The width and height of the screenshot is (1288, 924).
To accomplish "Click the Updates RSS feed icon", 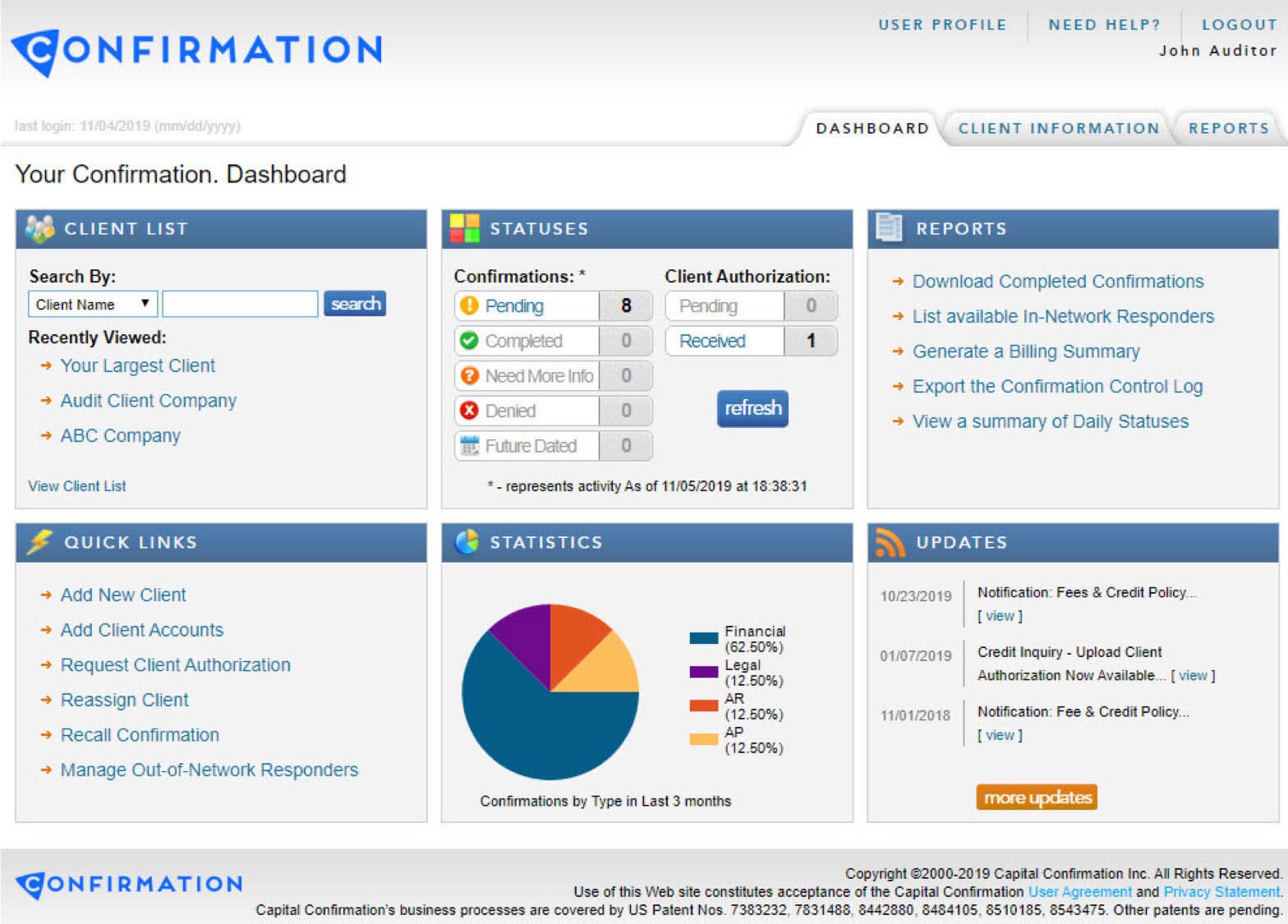I will [890, 542].
